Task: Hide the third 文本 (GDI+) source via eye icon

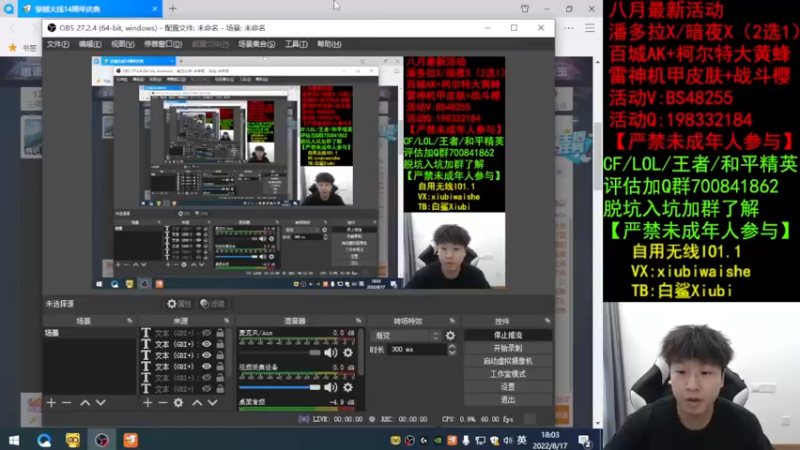Action: [x=206, y=356]
